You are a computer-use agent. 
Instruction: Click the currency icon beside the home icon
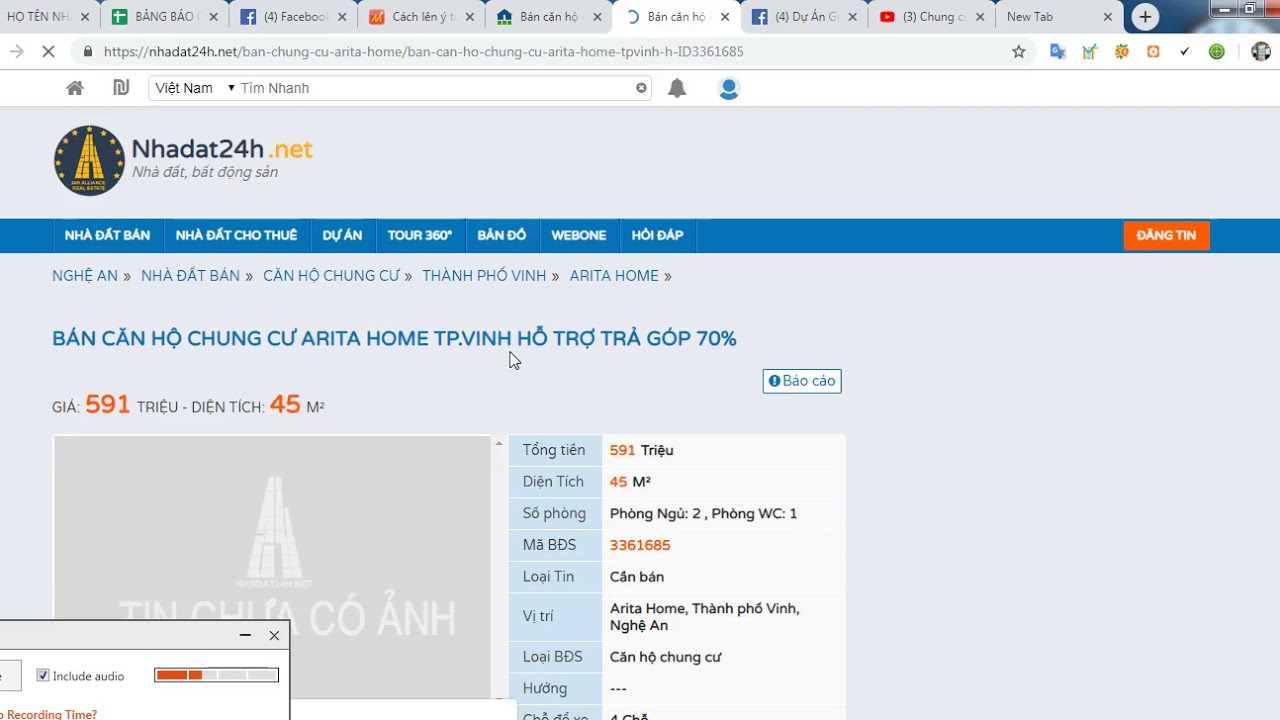click(x=121, y=88)
